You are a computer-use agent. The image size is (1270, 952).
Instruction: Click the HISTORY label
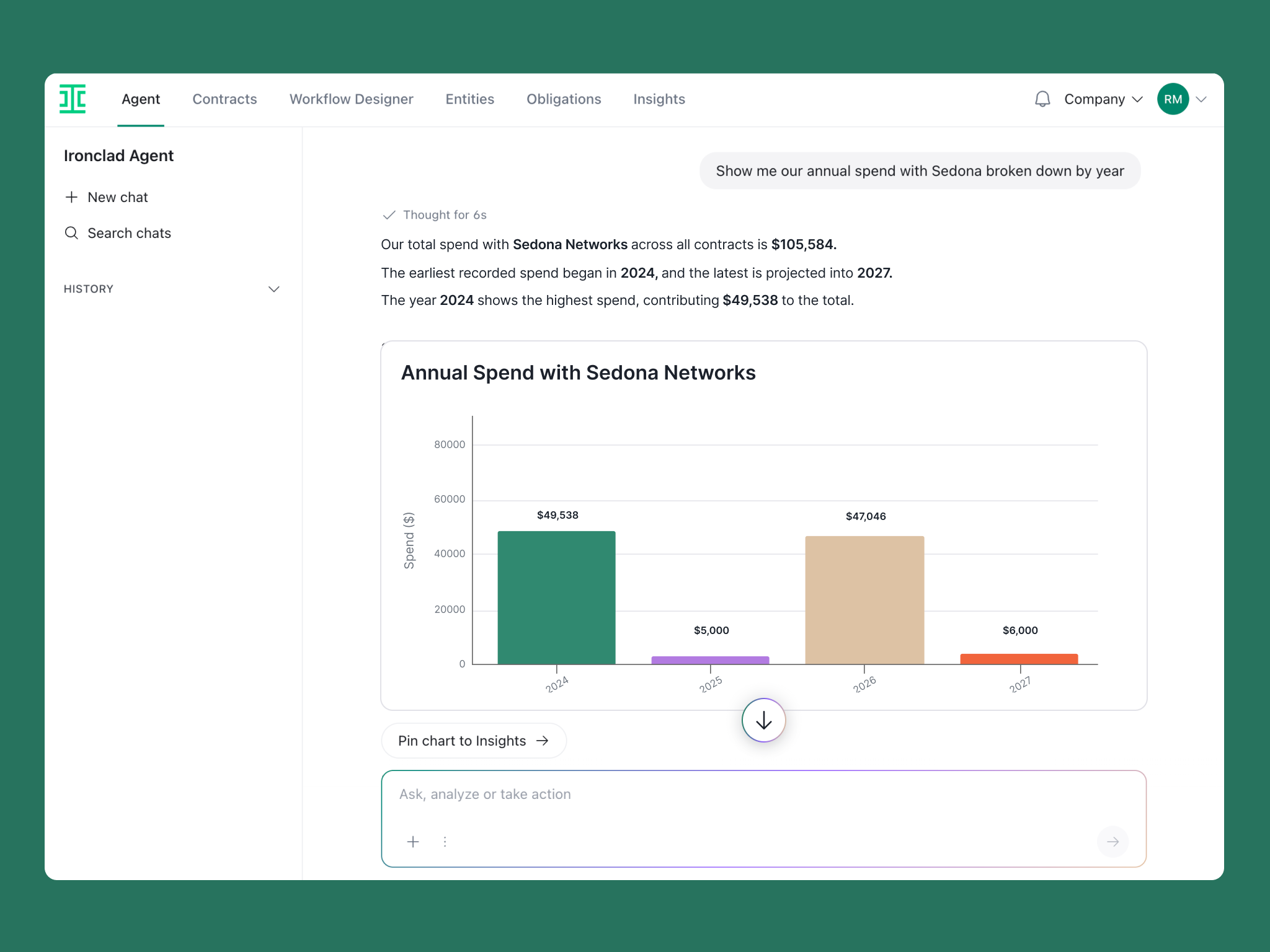[89, 289]
